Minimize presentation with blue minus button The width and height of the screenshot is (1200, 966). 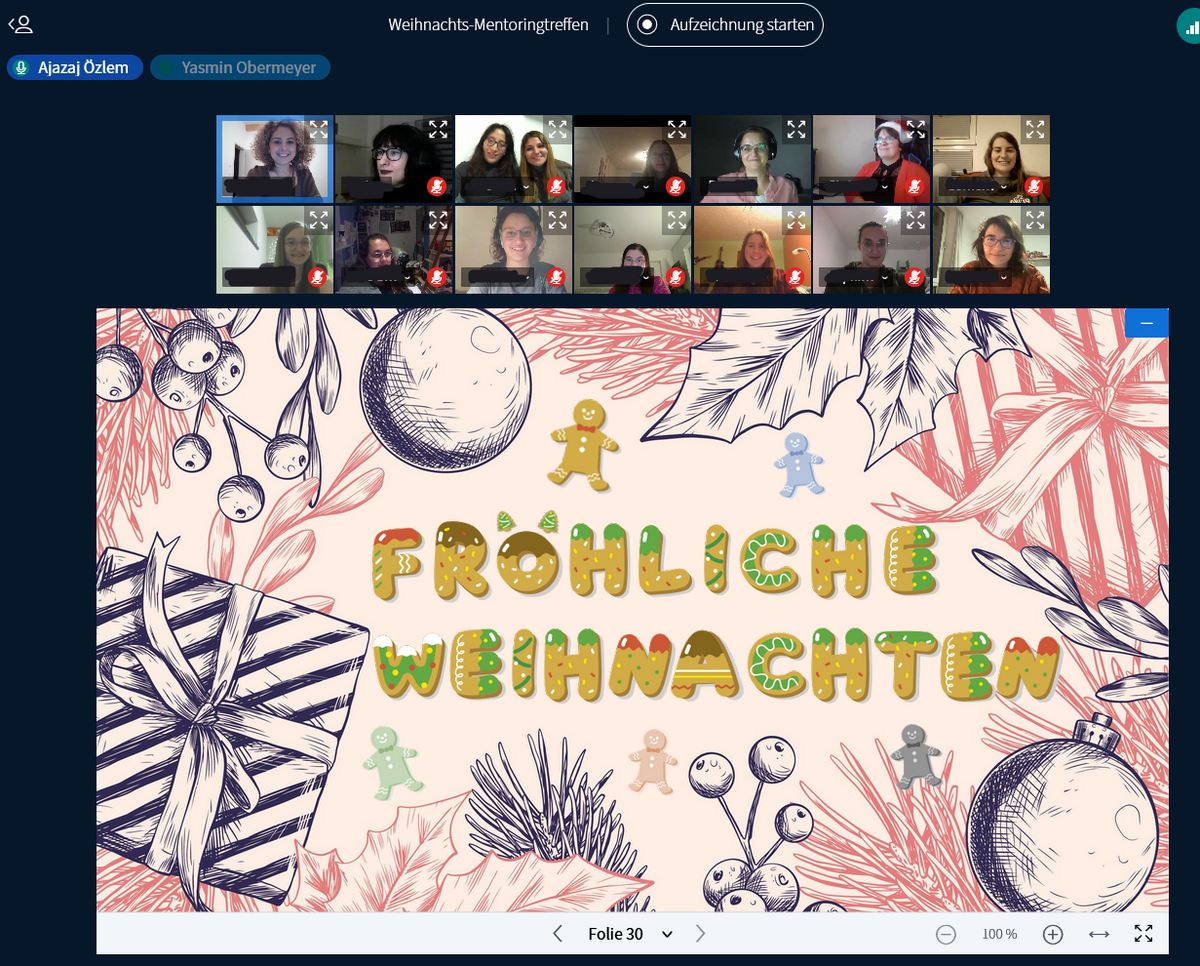[x=1146, y=323]
